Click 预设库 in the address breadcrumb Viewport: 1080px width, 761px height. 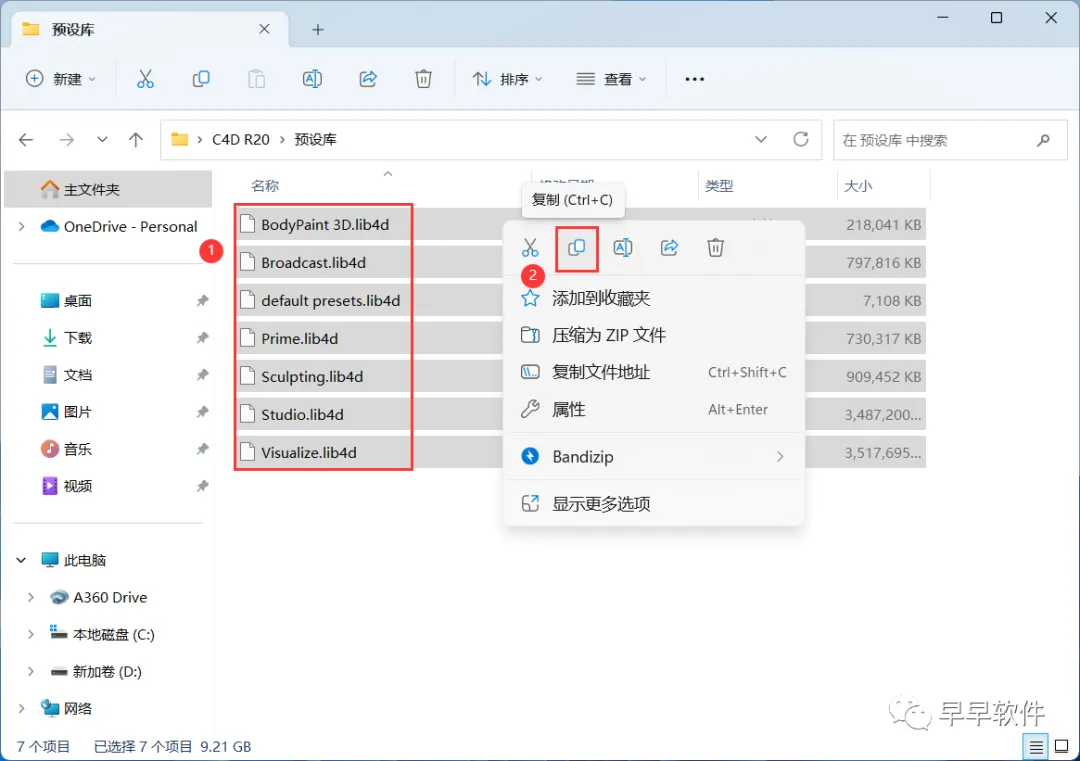[315, 140]
